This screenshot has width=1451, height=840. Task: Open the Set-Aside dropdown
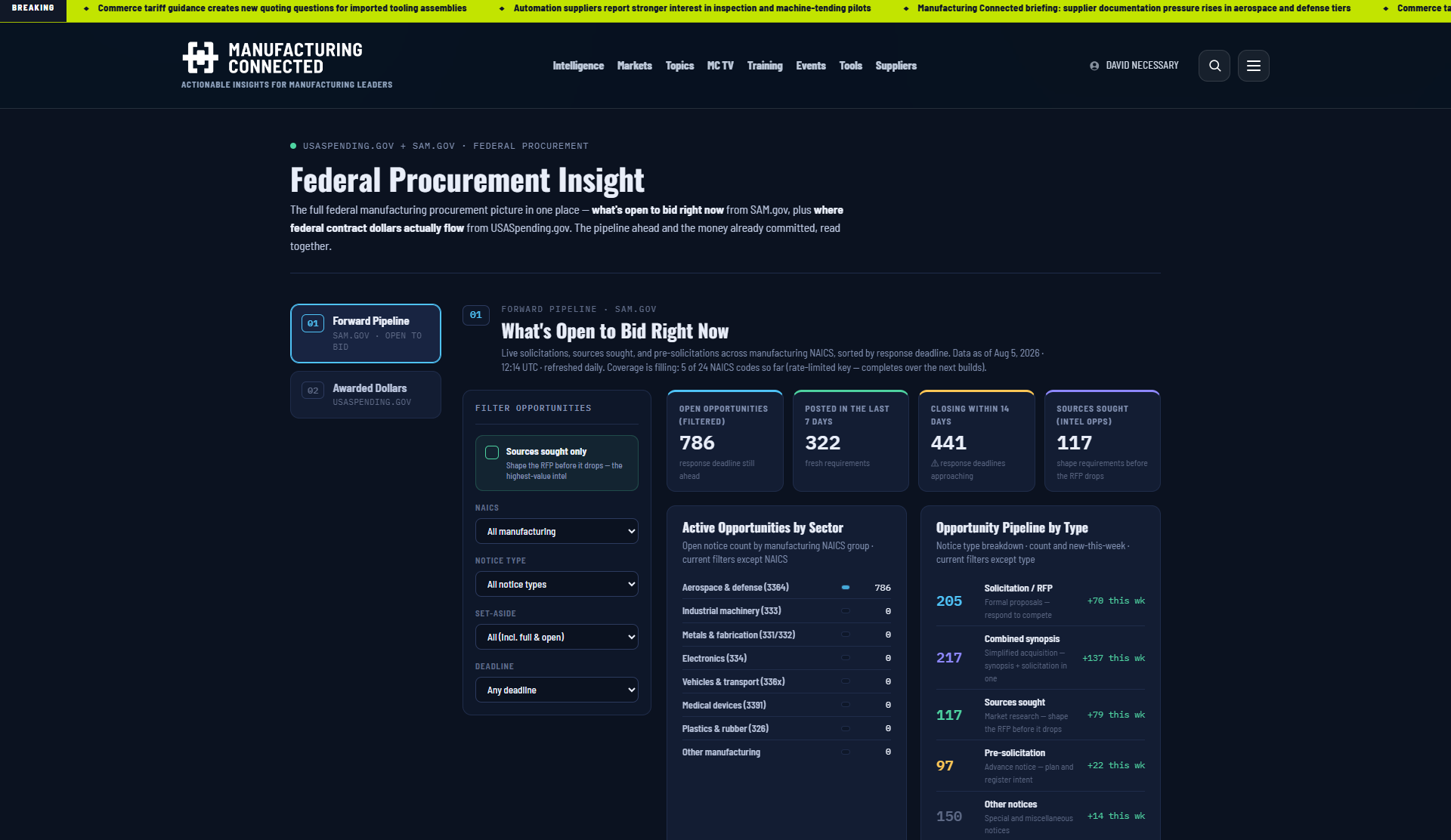coord(557,637)
